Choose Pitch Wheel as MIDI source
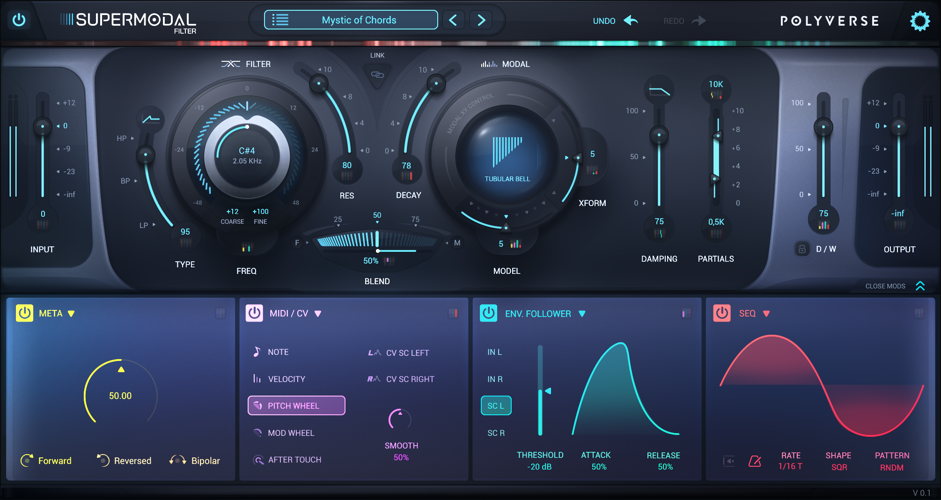Viewport: 941px width, 500px height. point(296,406)
